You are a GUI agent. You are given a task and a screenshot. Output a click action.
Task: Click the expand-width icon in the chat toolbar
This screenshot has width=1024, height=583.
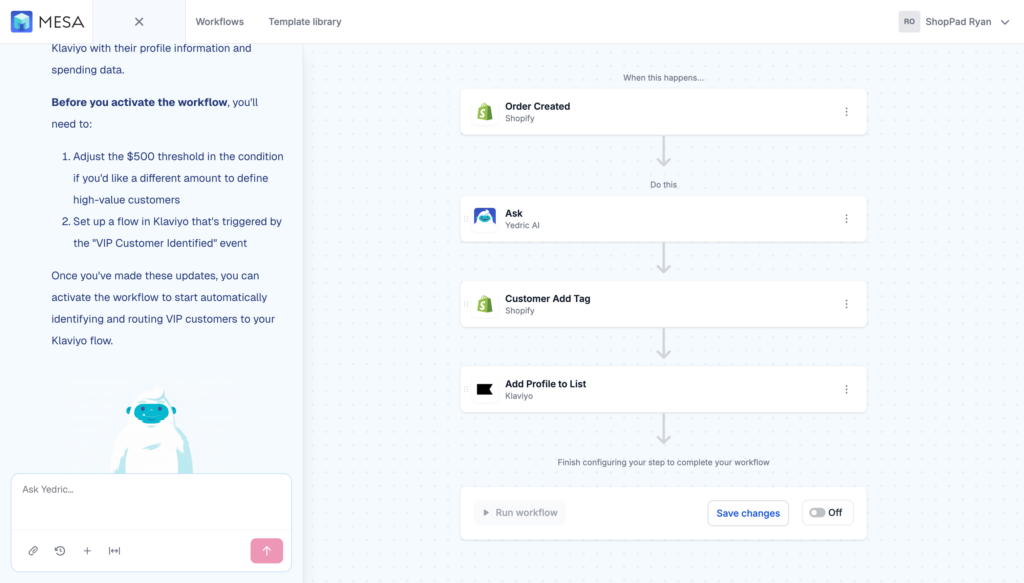[114, 550]
